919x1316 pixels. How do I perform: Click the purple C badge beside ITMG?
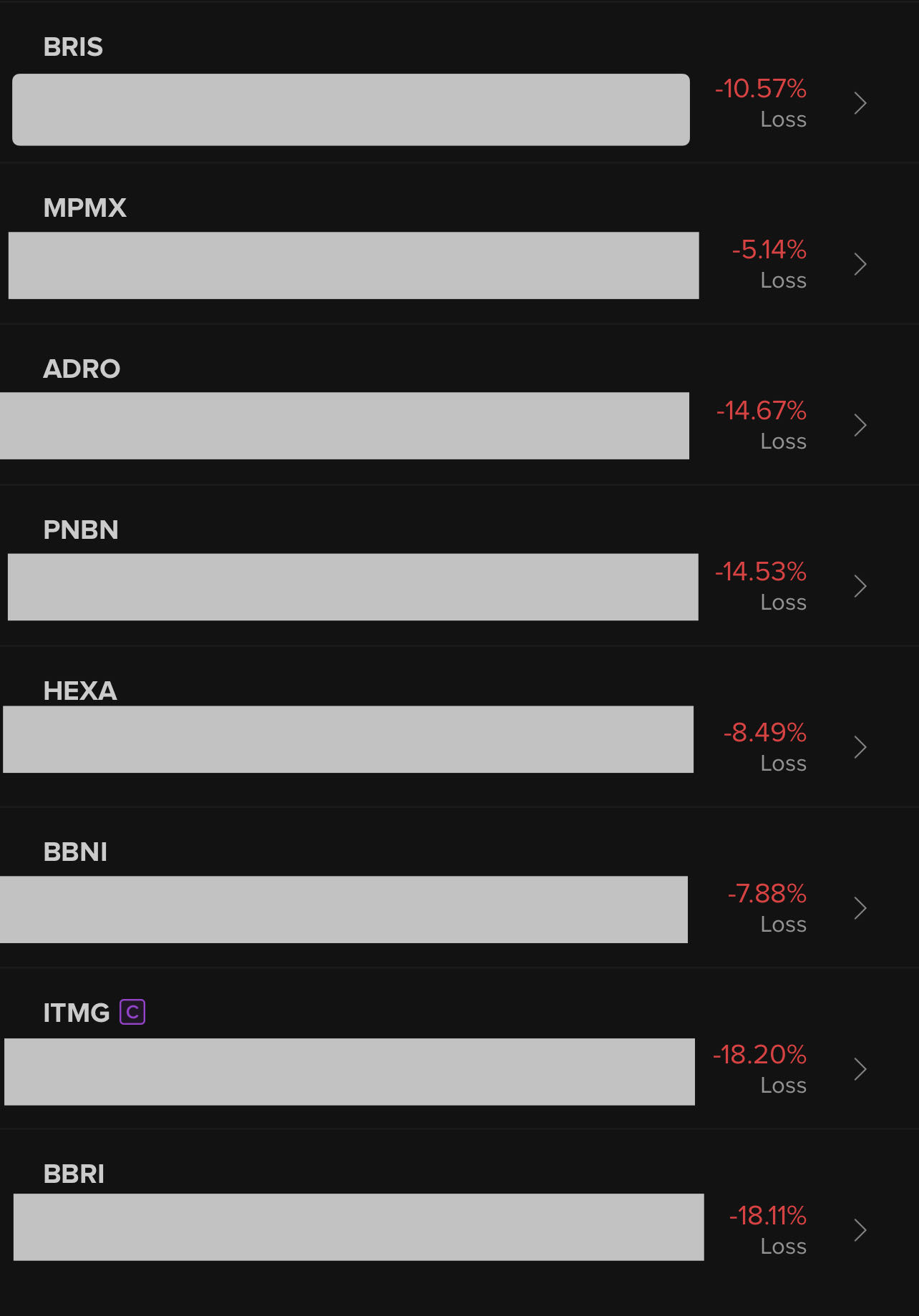pos(132,1012)
